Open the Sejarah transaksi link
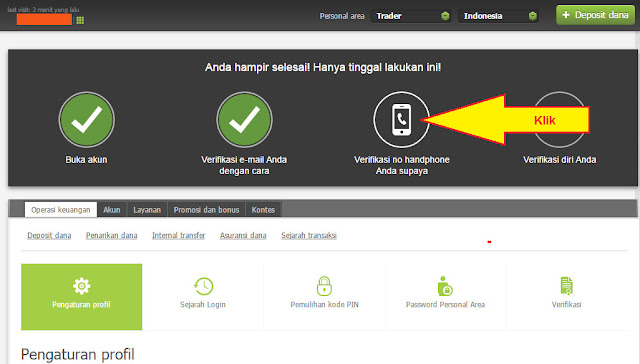640x364 pixels. [309, 235]
